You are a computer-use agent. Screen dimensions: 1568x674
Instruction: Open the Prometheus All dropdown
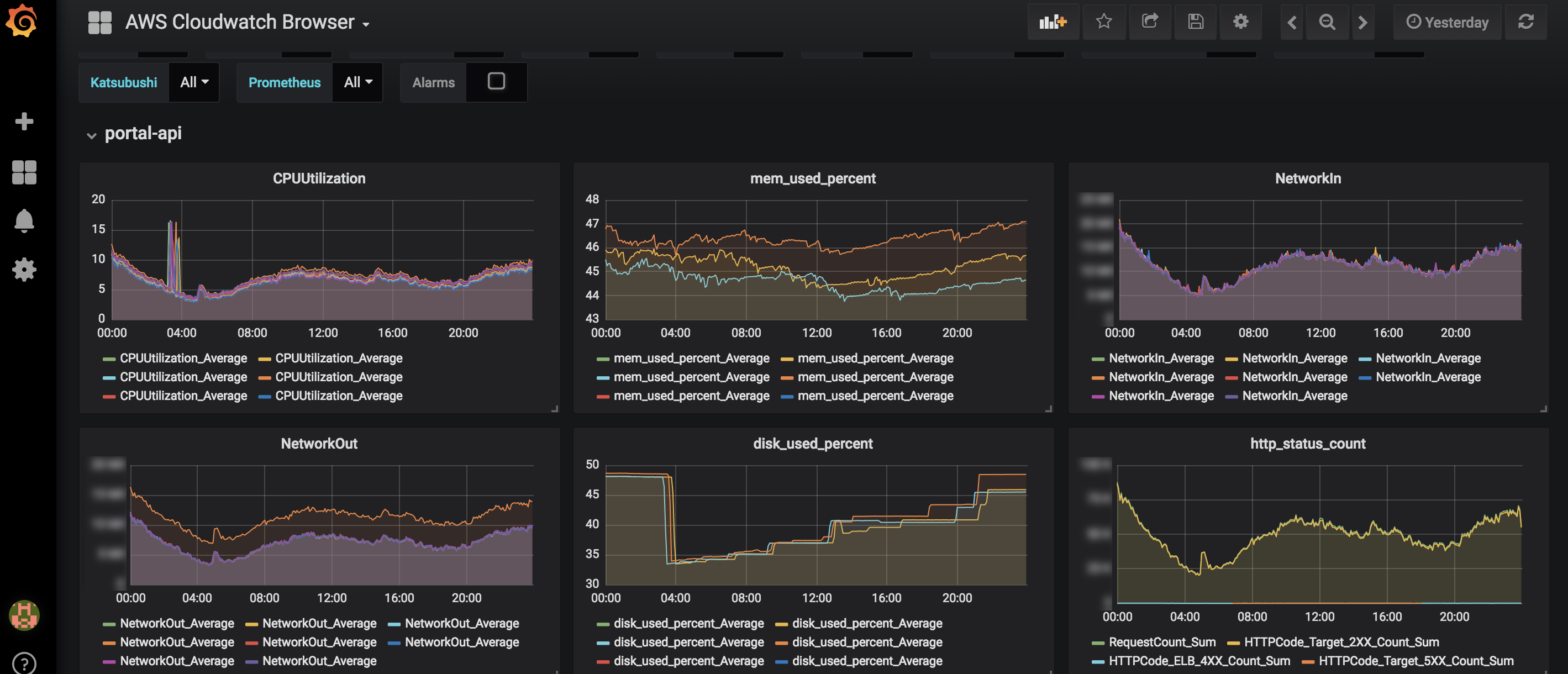[357, 82]
